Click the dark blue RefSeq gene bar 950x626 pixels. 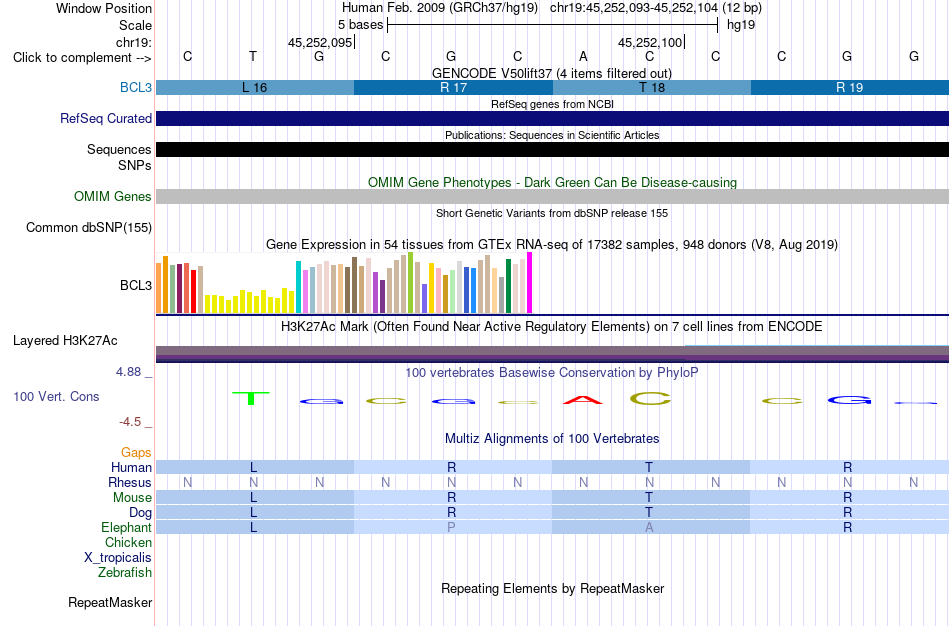pos(553,118)
